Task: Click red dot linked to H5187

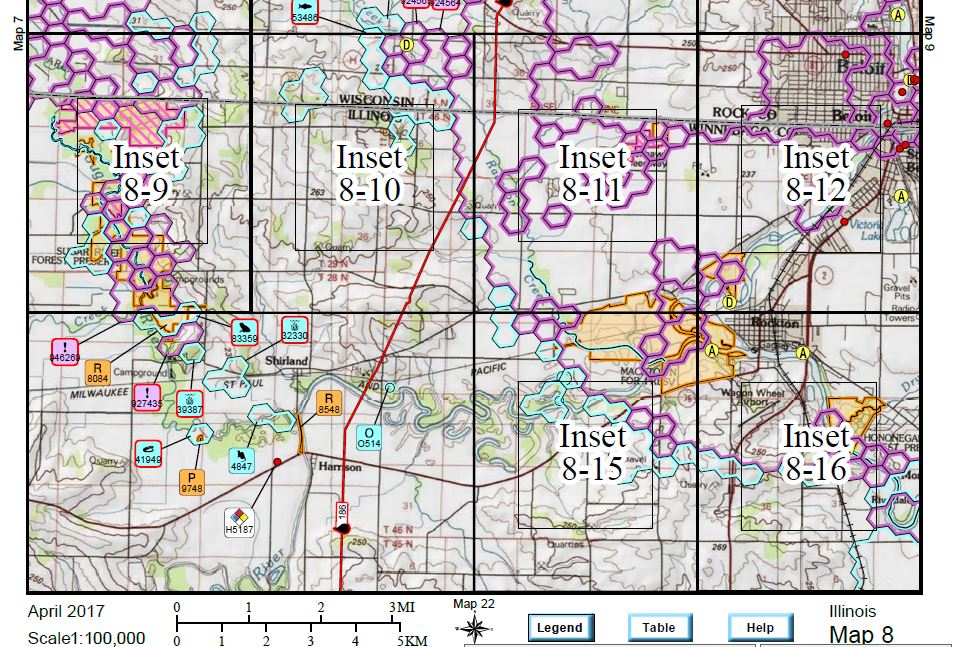Action: point(277,462)
